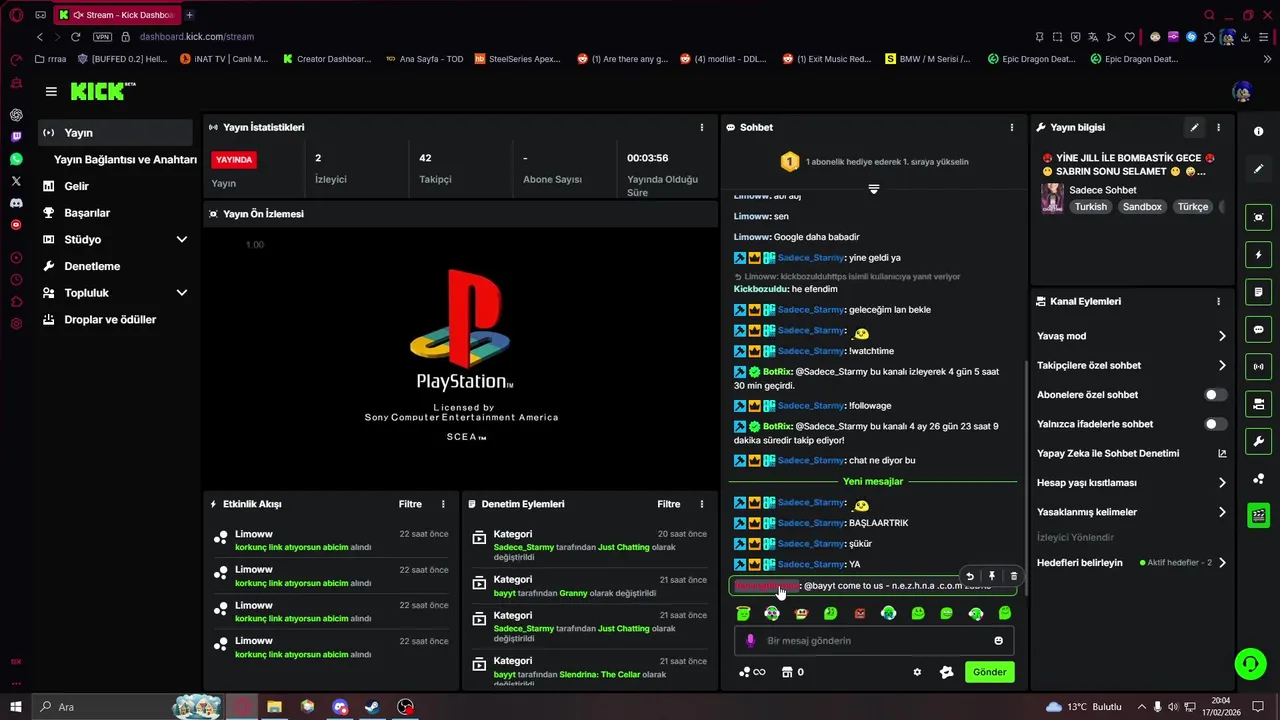1280x720 pixels.
Task: Click the wrench icon in right rail
Action: [x=1258, y=441]
